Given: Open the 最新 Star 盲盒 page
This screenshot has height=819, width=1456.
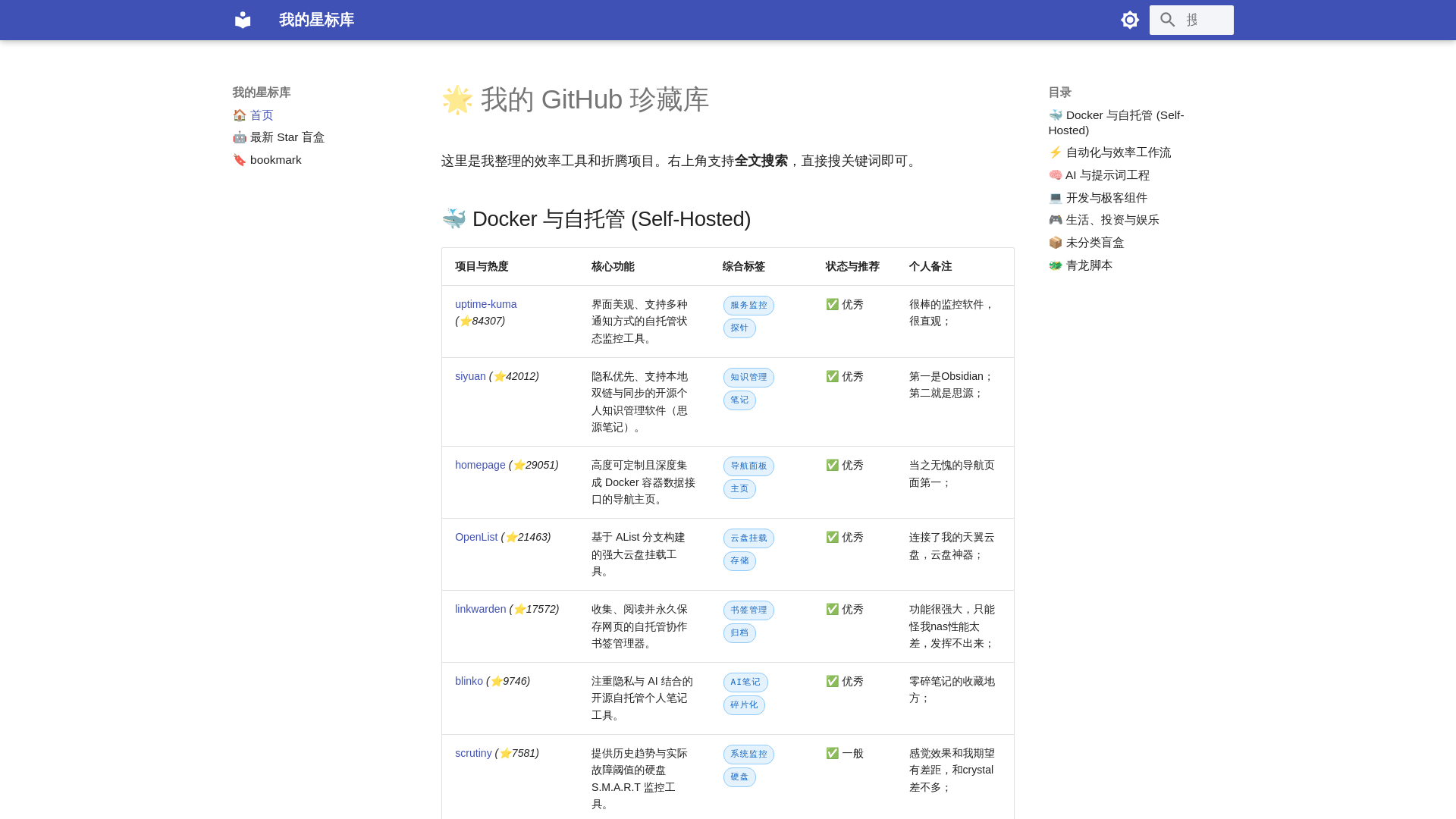Looking at the screenshot, I should coord(278,137).
